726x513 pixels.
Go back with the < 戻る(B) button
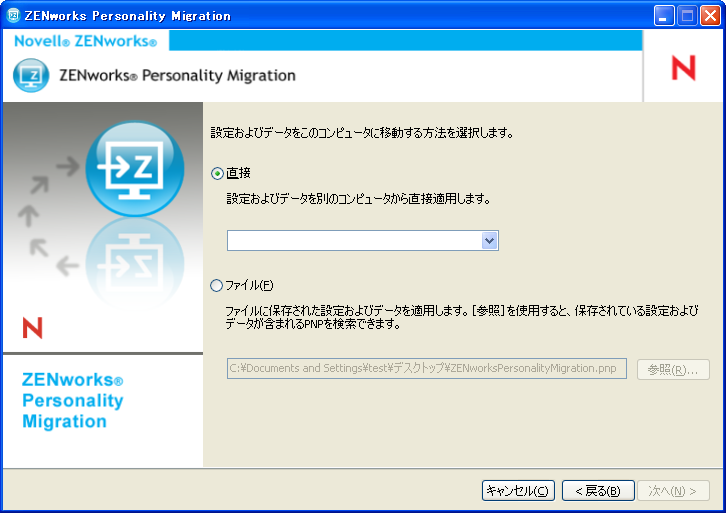pos(598,491)
